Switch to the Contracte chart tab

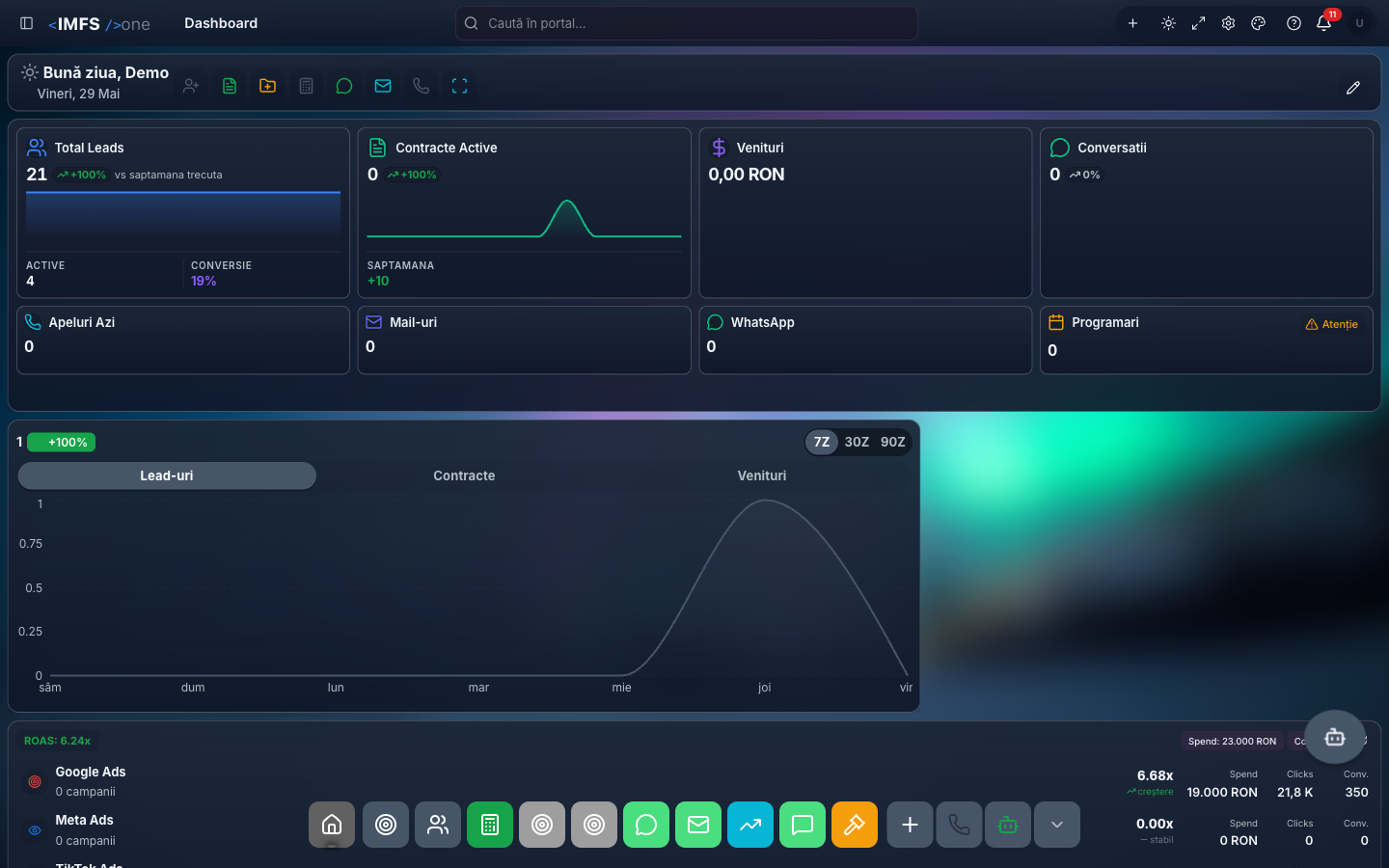click(464, 475)
